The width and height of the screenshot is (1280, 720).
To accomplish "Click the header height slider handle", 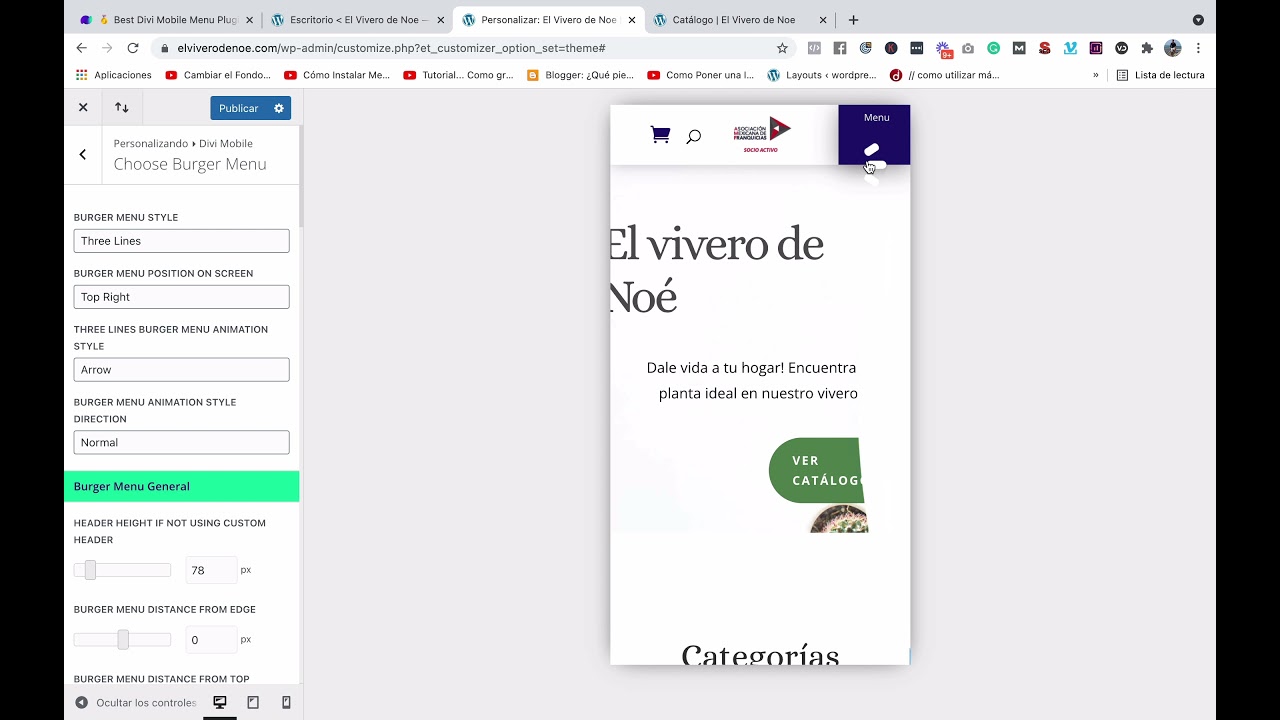I will point(90,570).
